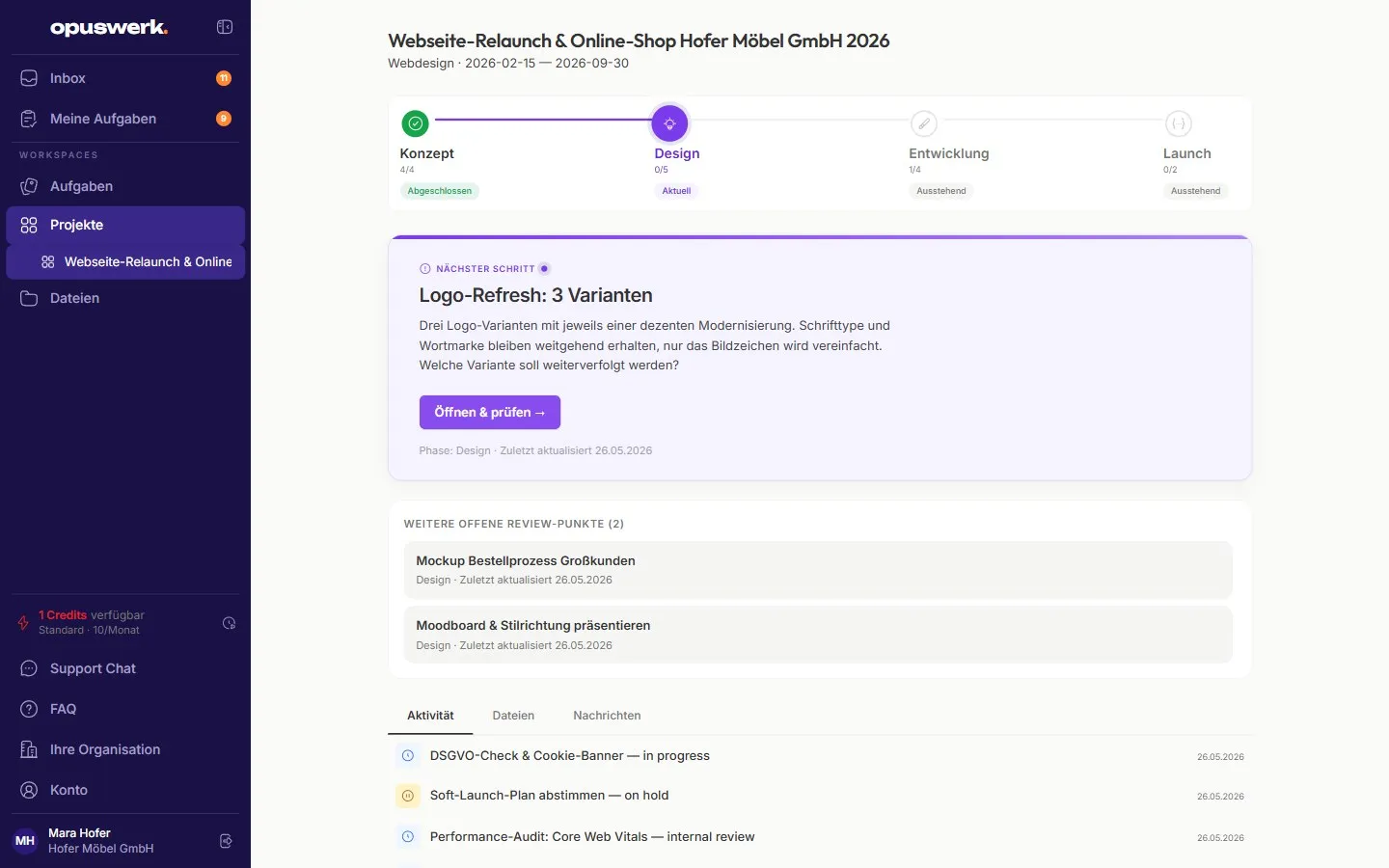Open the Inbox
The height and width of the screenshot is (868, 1389).
[125, 78]
